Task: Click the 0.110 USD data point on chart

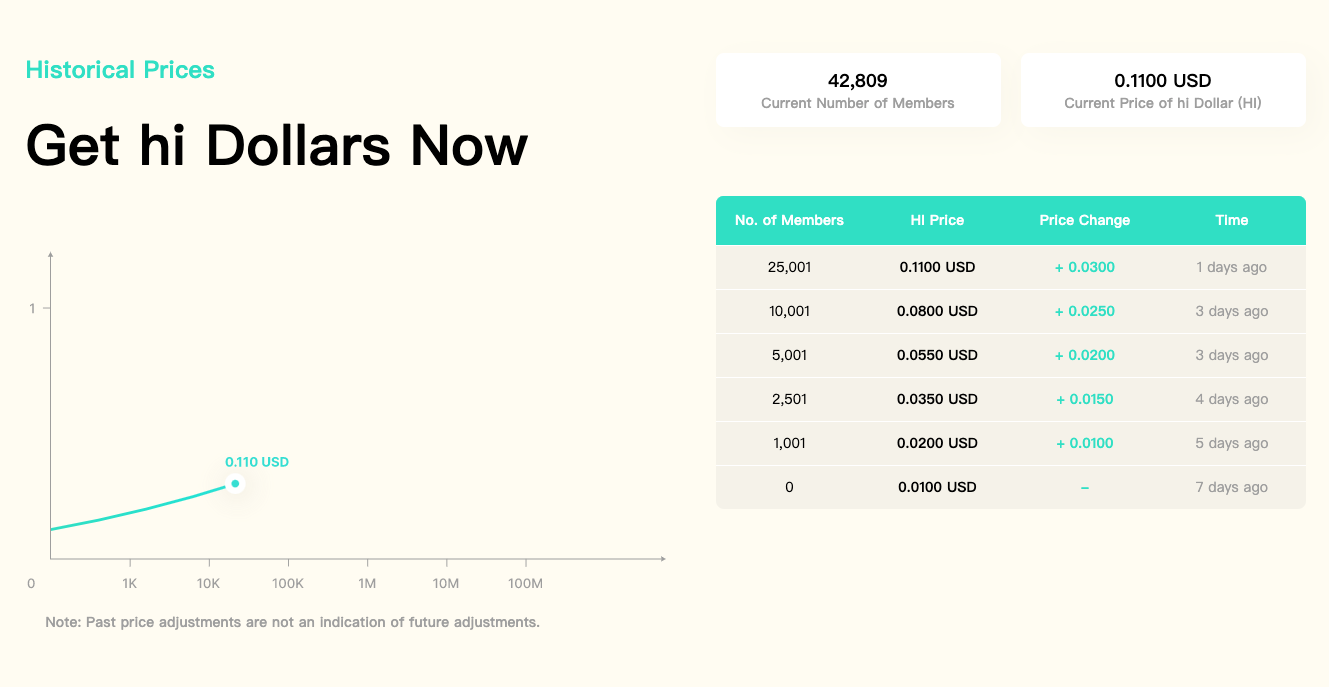Action: pos(235,484)
